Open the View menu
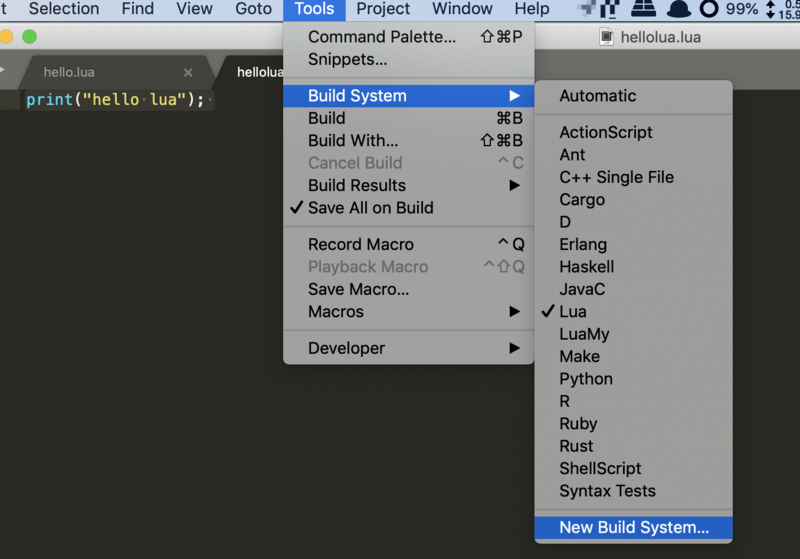This screenshot has width=800, height=559. (x=194, y=9)
